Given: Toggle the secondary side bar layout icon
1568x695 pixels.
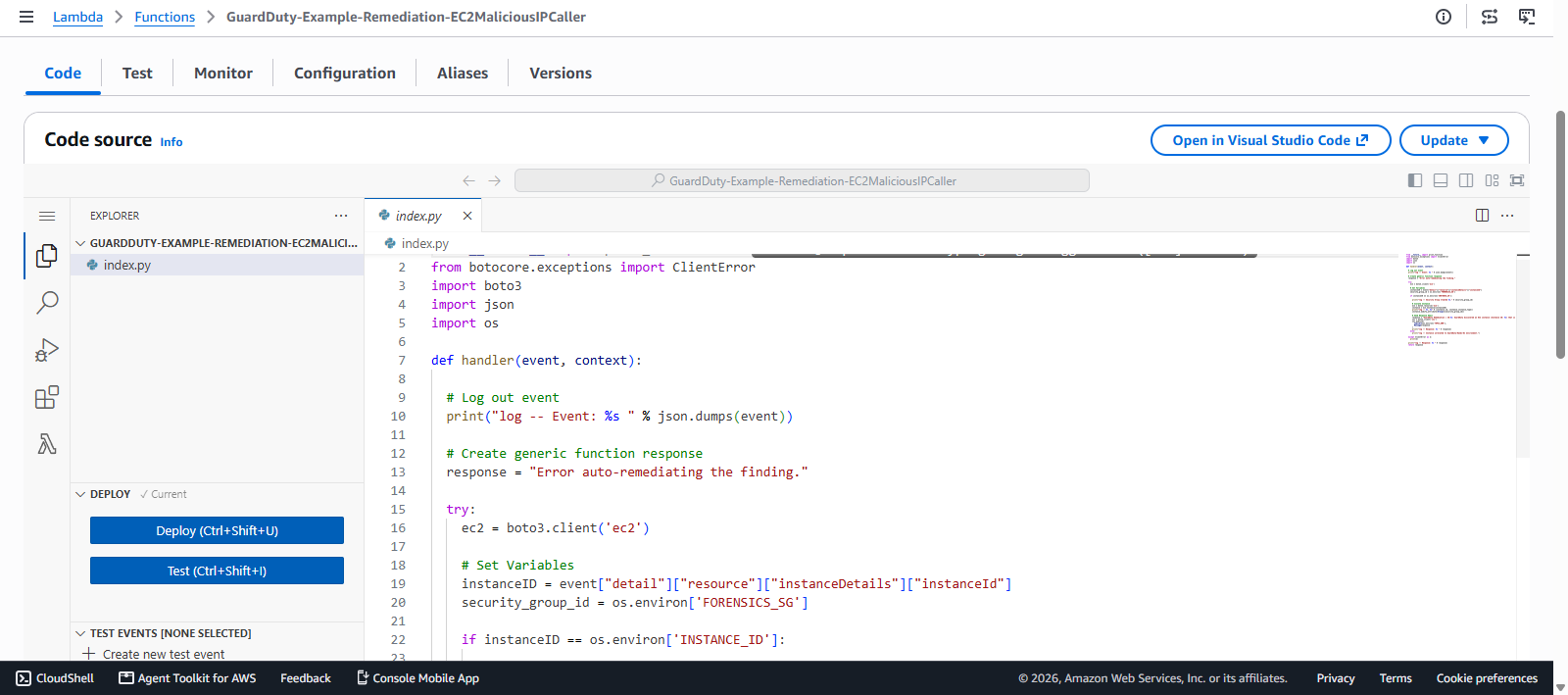Looking at the screenshot, I should coord(1466,180).
